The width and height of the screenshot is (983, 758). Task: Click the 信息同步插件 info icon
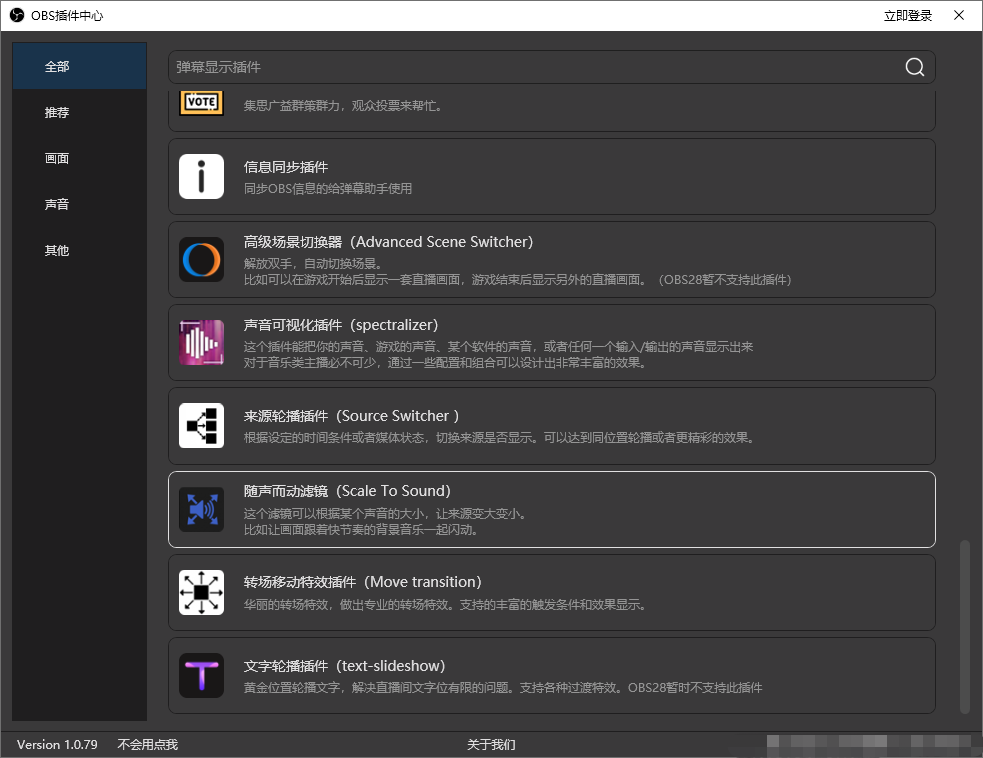click(201, 176)
